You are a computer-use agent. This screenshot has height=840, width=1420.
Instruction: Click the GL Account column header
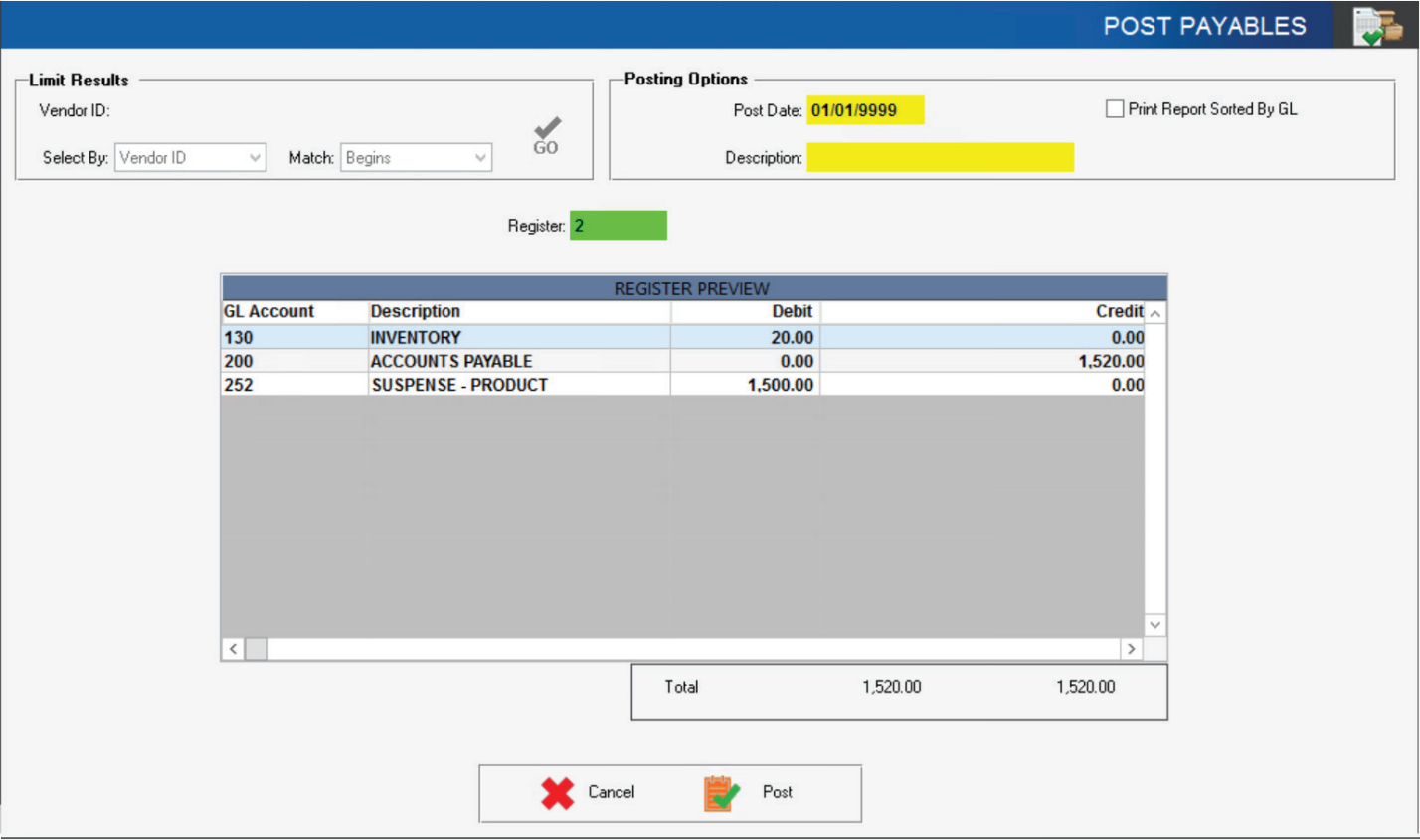268,311
